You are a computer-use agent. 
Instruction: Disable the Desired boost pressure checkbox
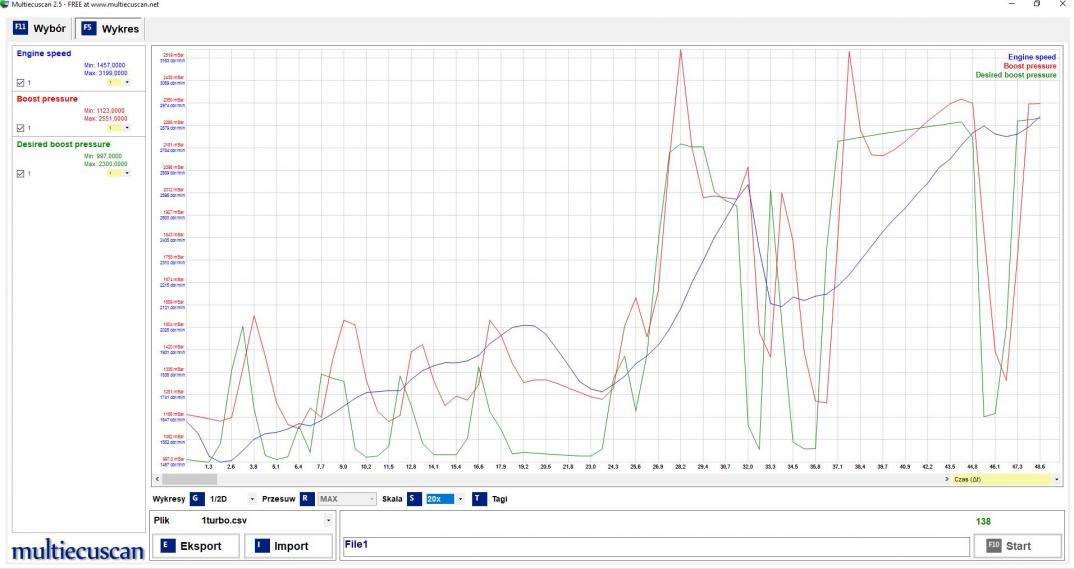[21, 173]
